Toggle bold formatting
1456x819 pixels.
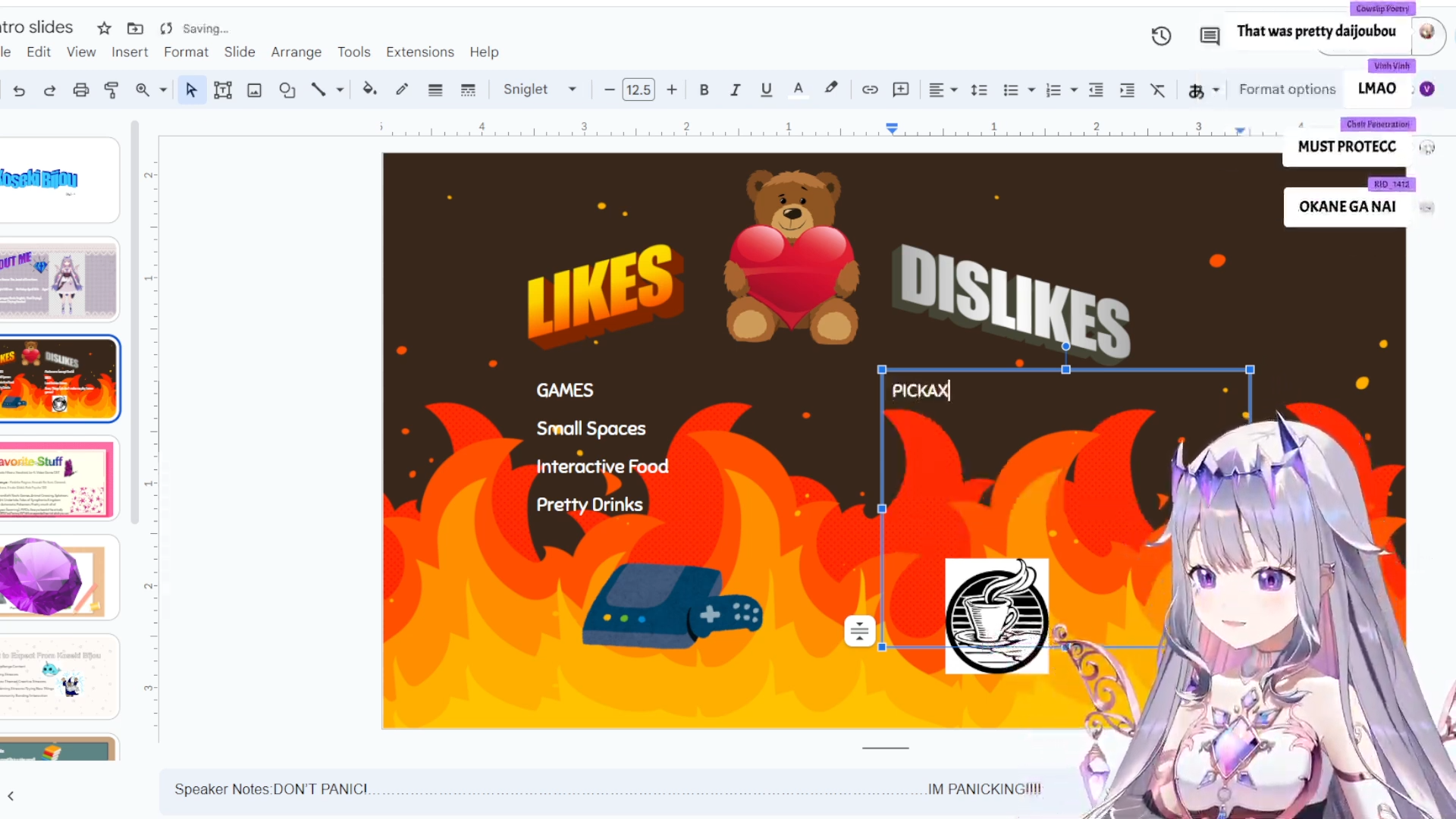point(704,89)
